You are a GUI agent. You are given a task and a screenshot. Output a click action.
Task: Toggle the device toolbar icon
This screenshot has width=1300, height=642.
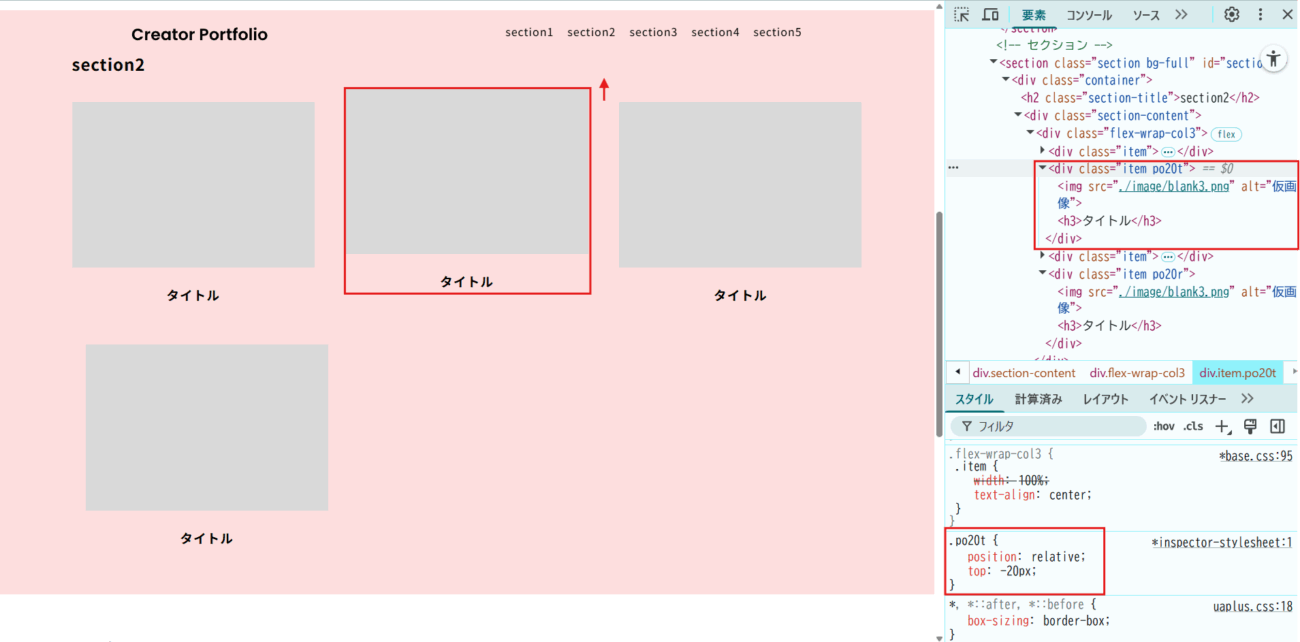pos(990,15)
